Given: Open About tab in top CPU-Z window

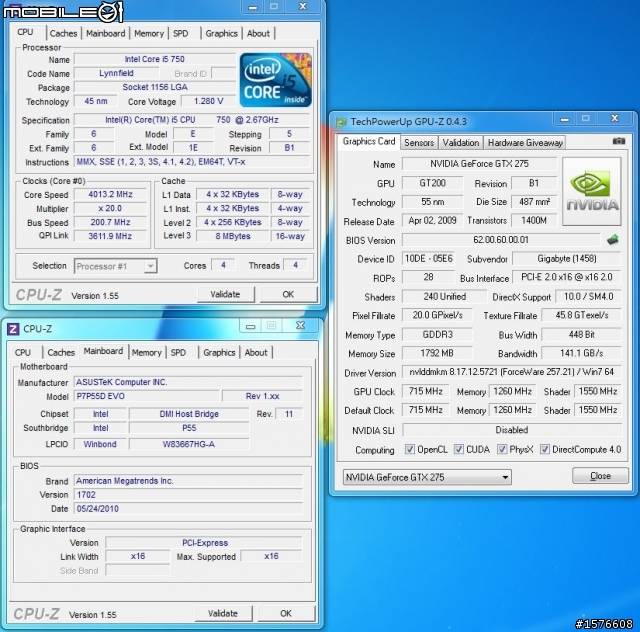Looking at the screenshot, I should point(258,33).
